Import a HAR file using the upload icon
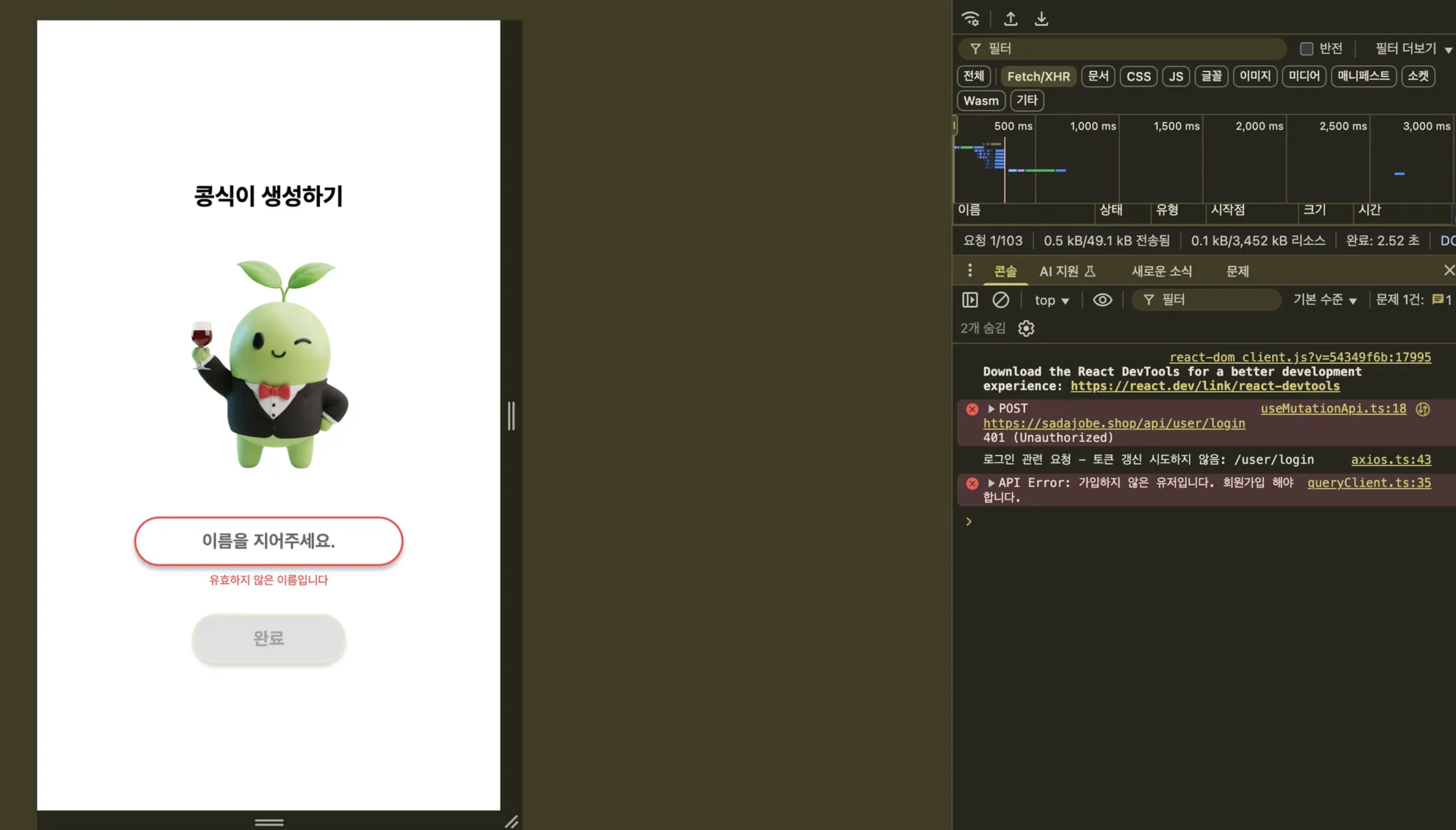 [x=1012, y=19]
